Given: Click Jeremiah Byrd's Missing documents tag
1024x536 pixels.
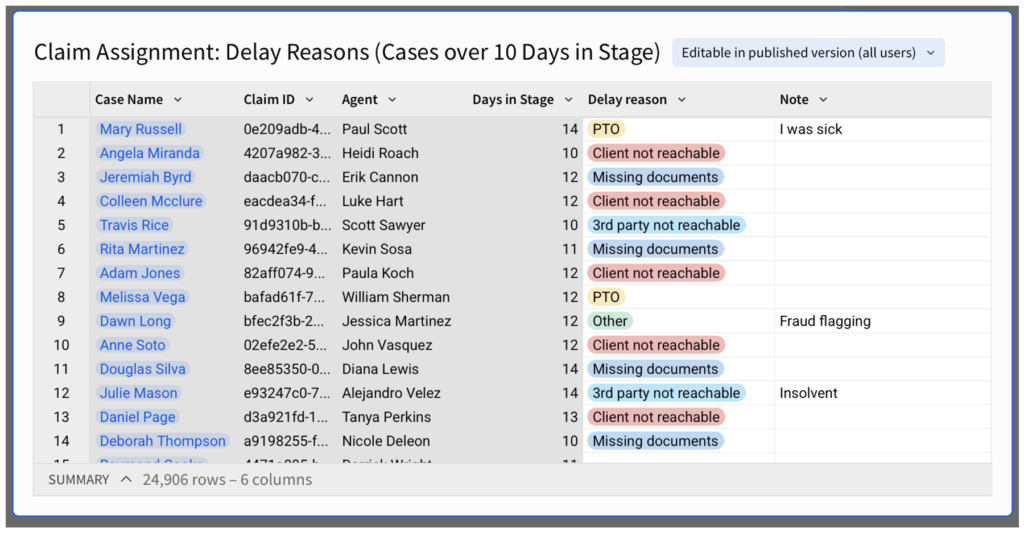Looking at the screenshot, I should (655, 177).
